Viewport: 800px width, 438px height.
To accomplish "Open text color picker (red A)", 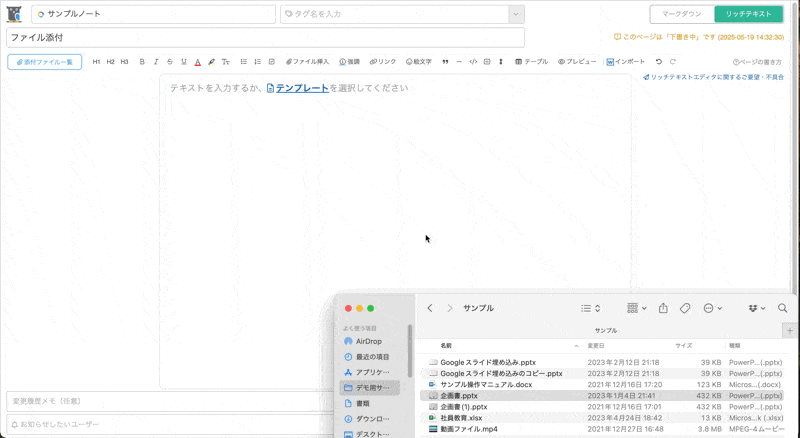I will pos(197,62).
